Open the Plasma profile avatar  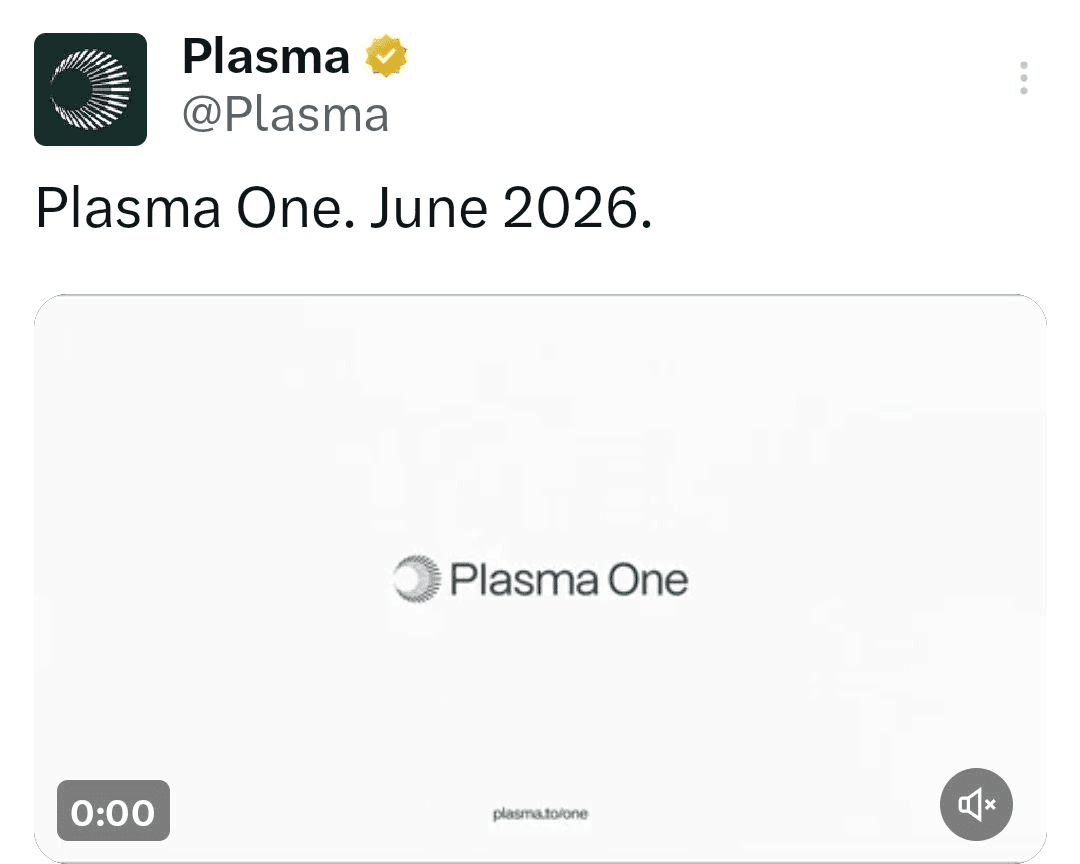click(x=90, y=89)
